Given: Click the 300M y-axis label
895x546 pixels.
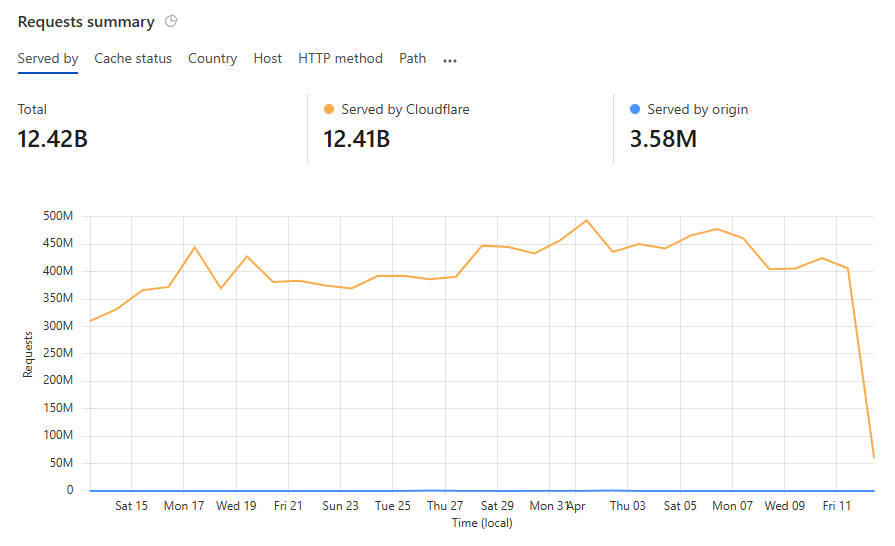Looking at the screenshot, I should [58, 326].
